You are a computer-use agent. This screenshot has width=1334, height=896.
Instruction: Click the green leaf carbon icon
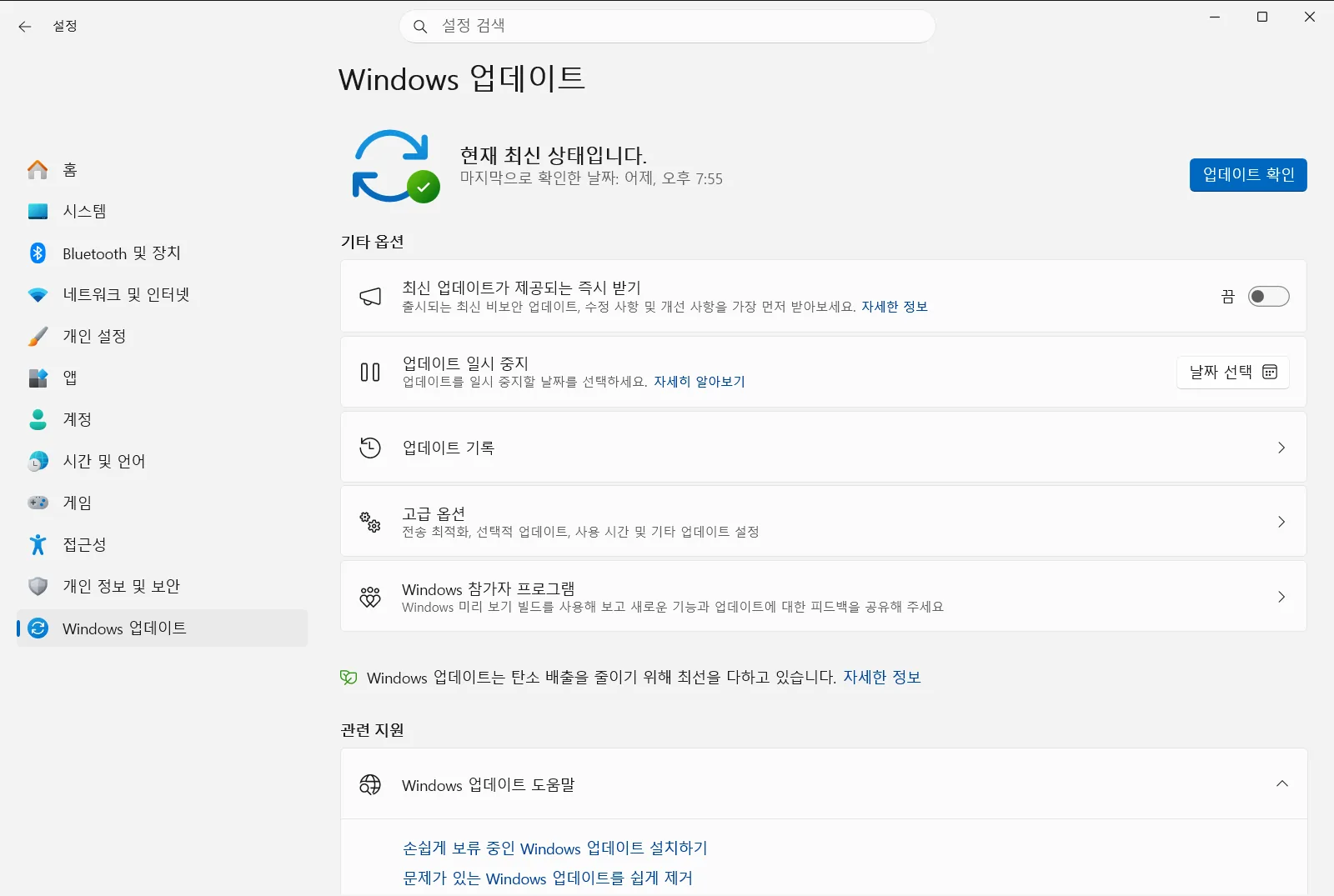(x=349, y=678)
